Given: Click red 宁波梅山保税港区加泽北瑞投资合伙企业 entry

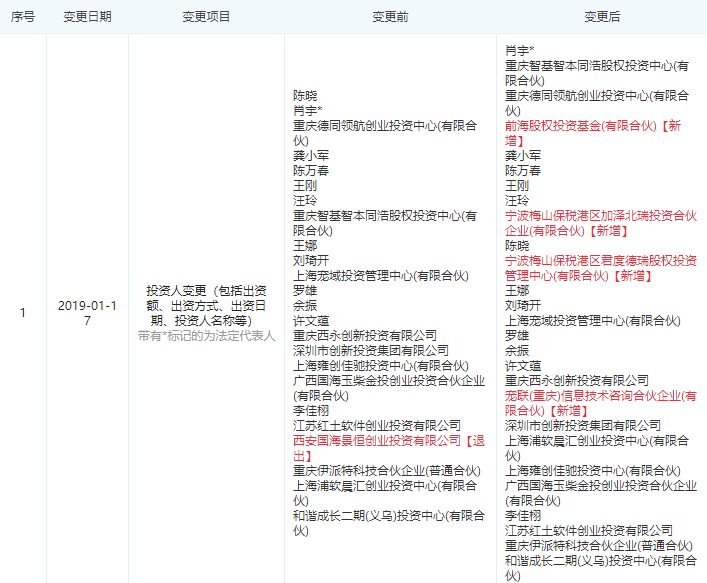Looking at the screenshot, I should tap(601, 223).
